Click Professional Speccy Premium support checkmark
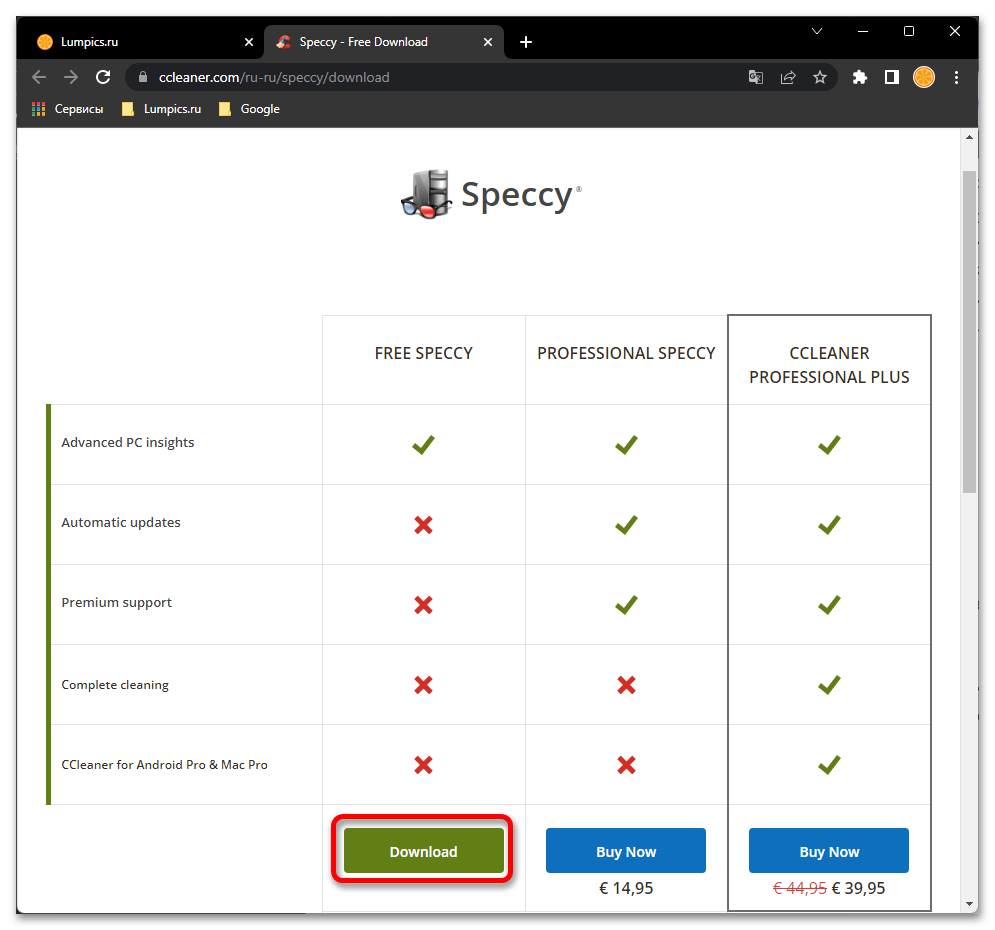 coord(626,605)
